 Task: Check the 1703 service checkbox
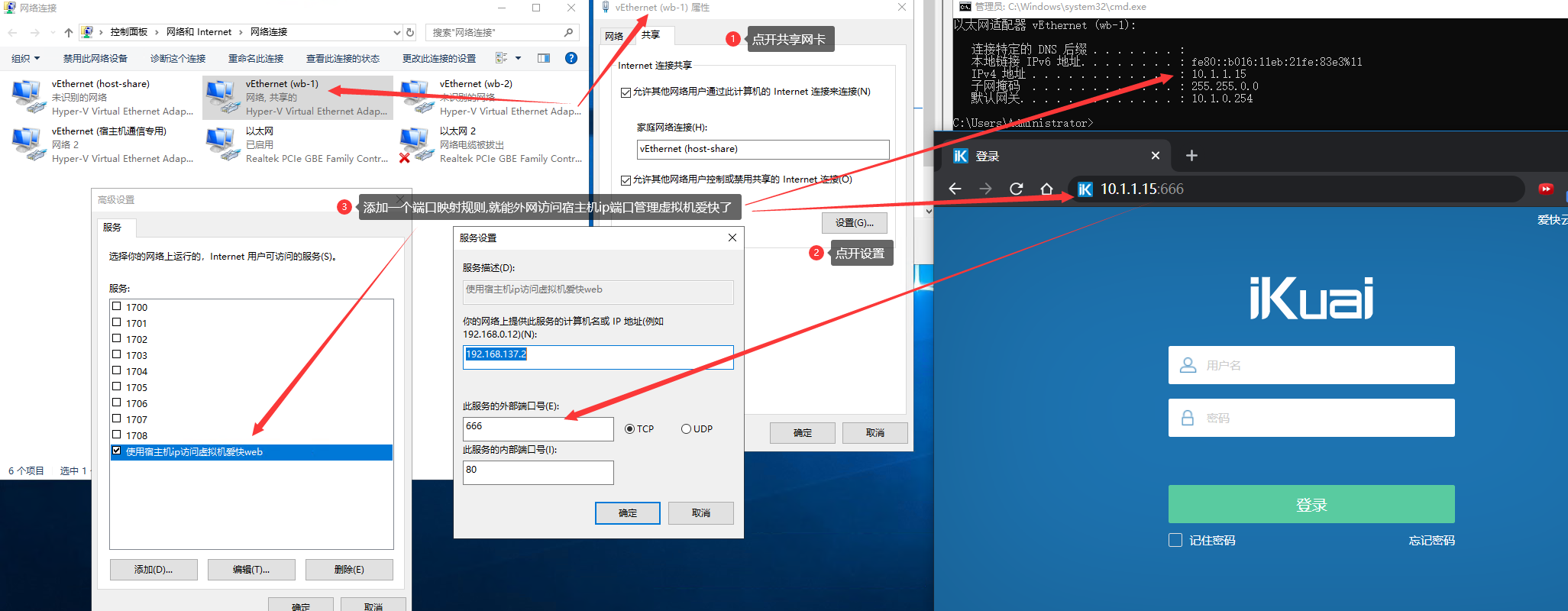(117, 354)
